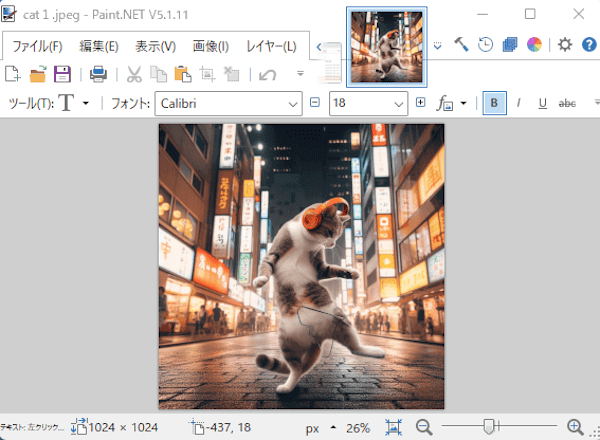Open the ファイル(F) menu
Screen dimensions: 600x440
click(x=37, y=46)
